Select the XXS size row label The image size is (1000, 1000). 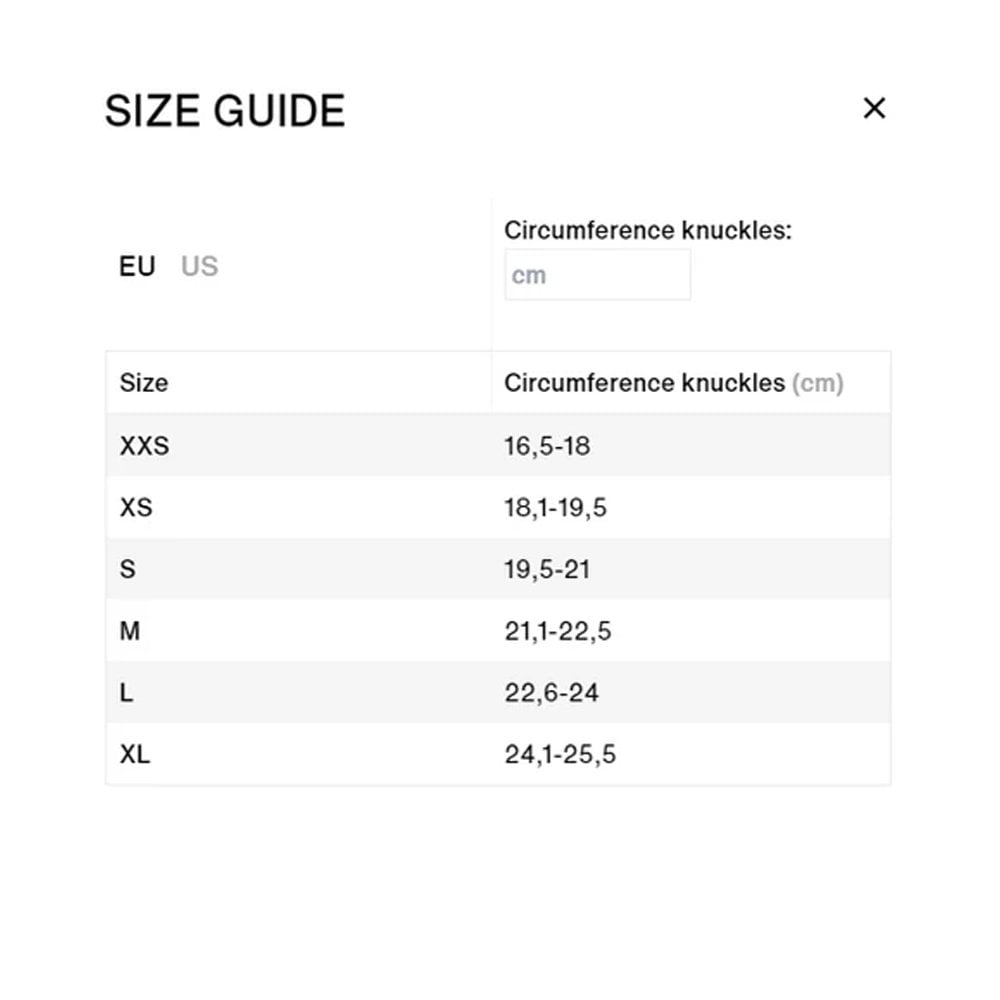[145, 446]
